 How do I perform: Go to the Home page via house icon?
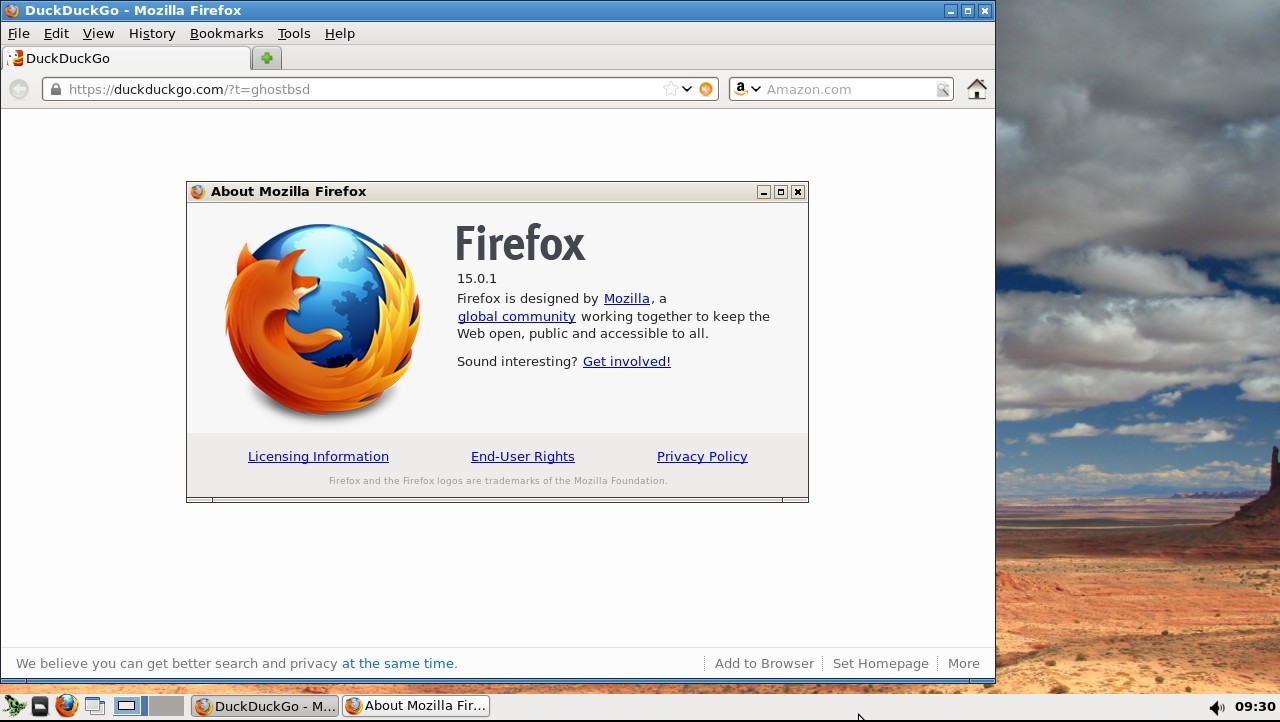977,89
